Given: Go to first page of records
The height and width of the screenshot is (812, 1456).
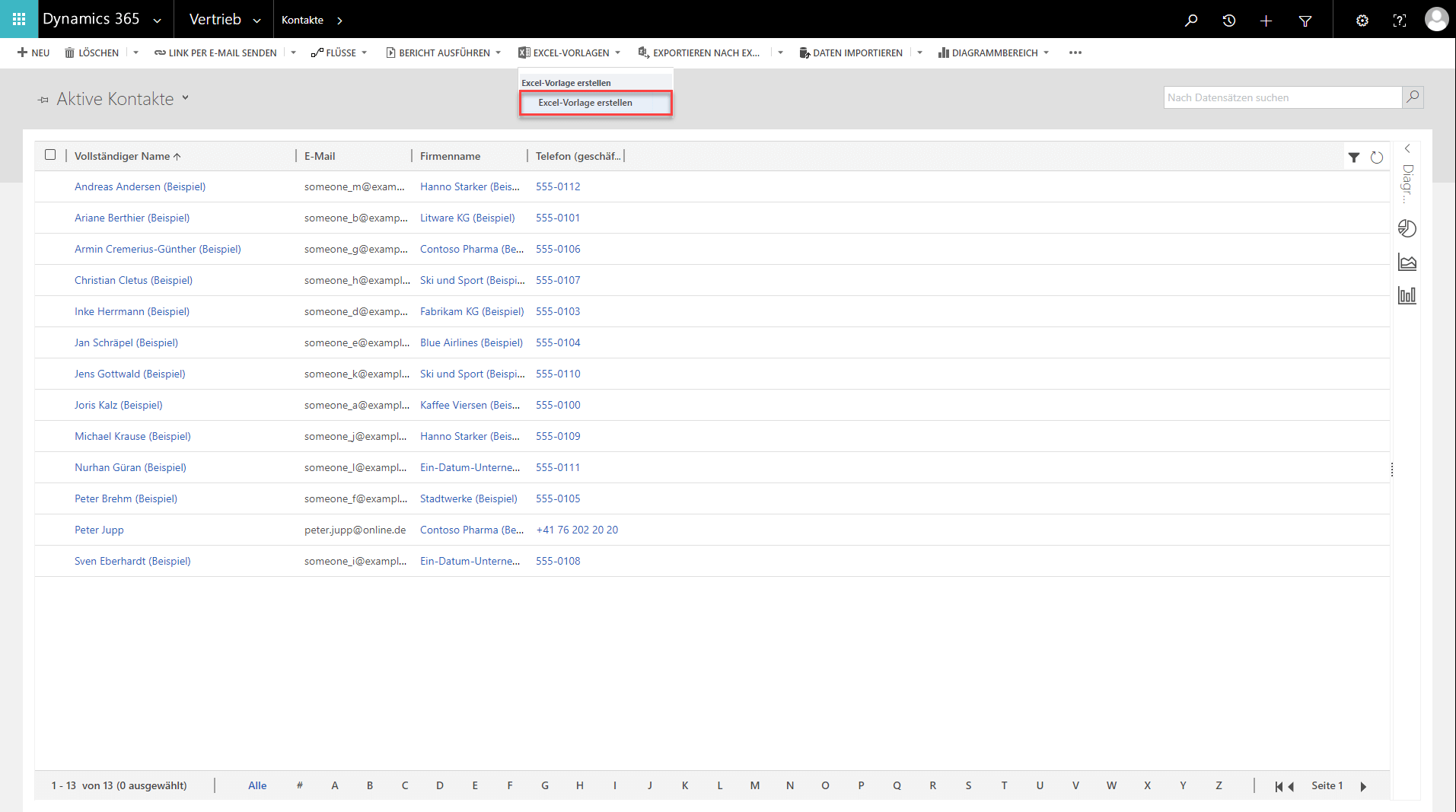Looking at the screenshot, I should point(1279,786).
